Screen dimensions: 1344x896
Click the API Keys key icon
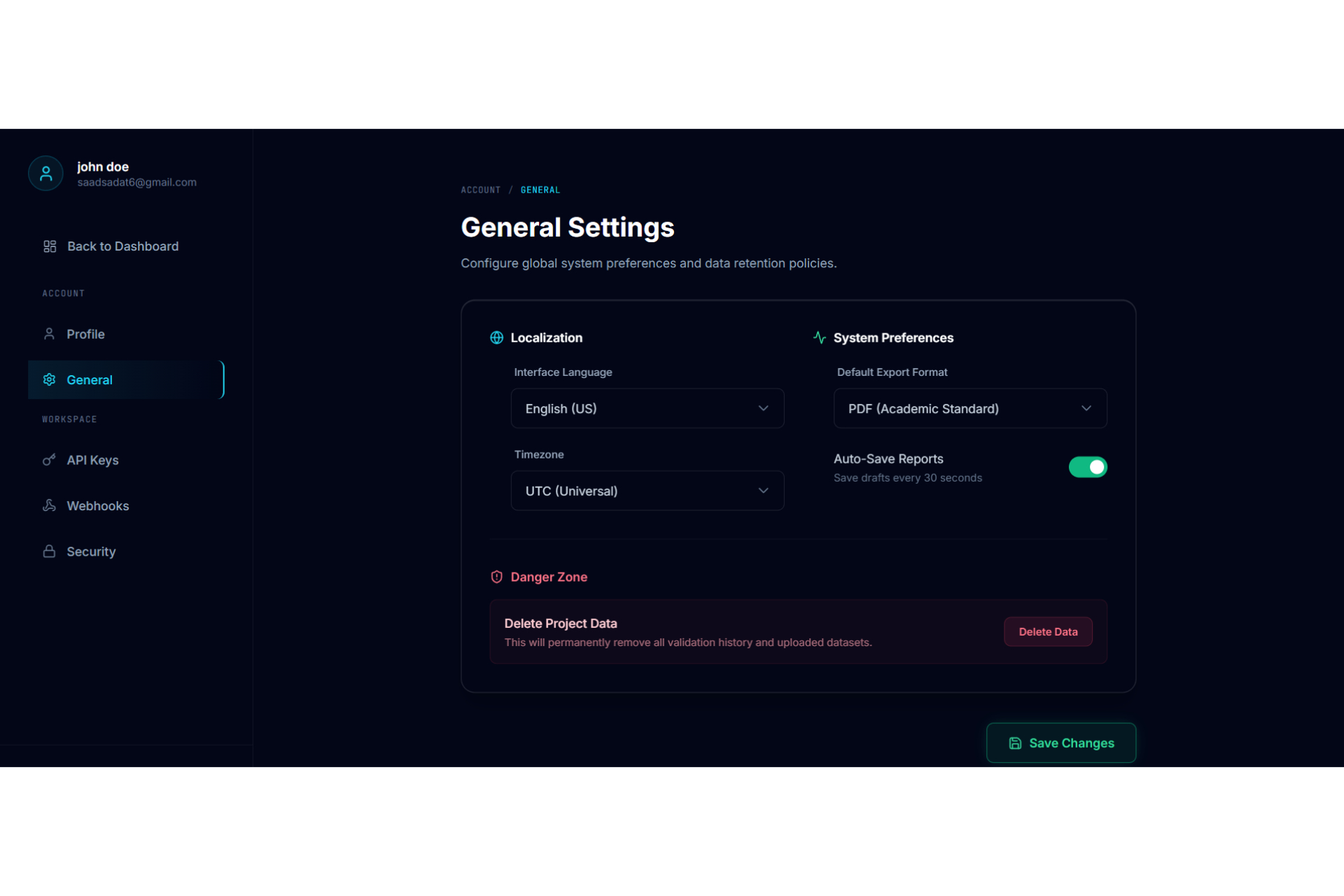49,460
